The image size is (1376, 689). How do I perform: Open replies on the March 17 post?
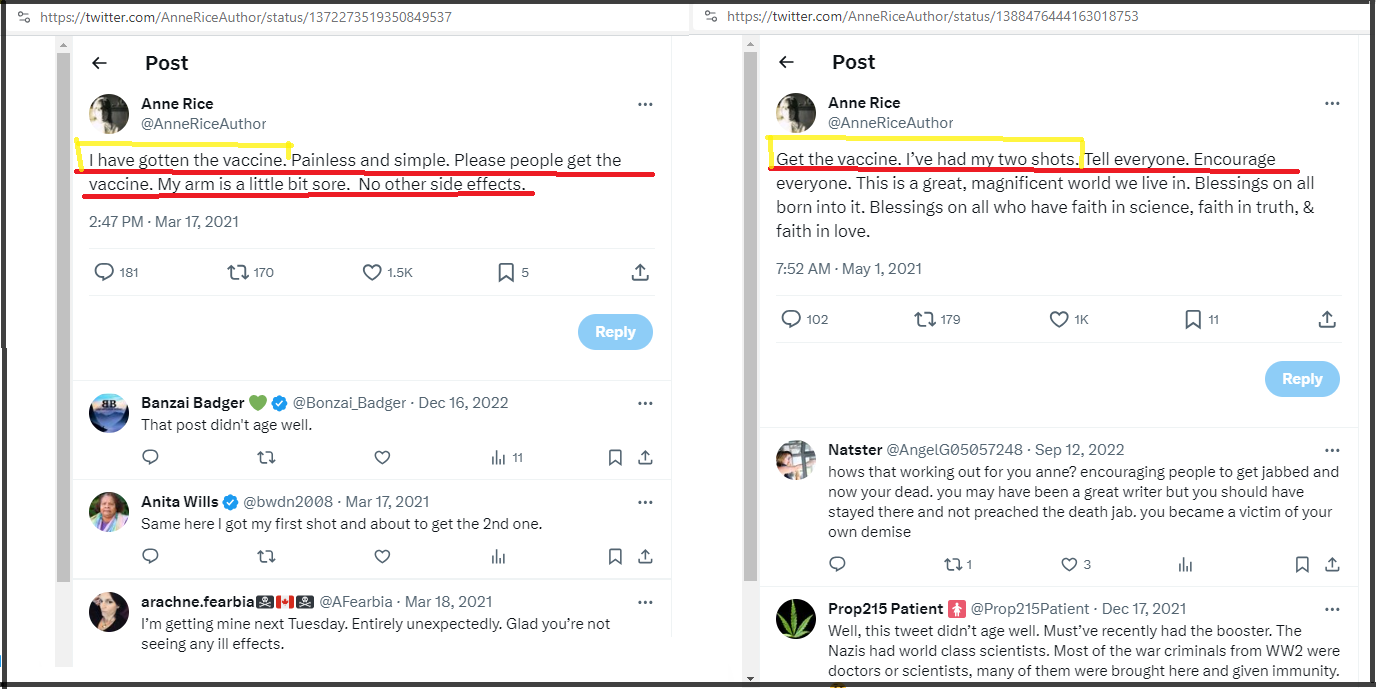[104, 272]
